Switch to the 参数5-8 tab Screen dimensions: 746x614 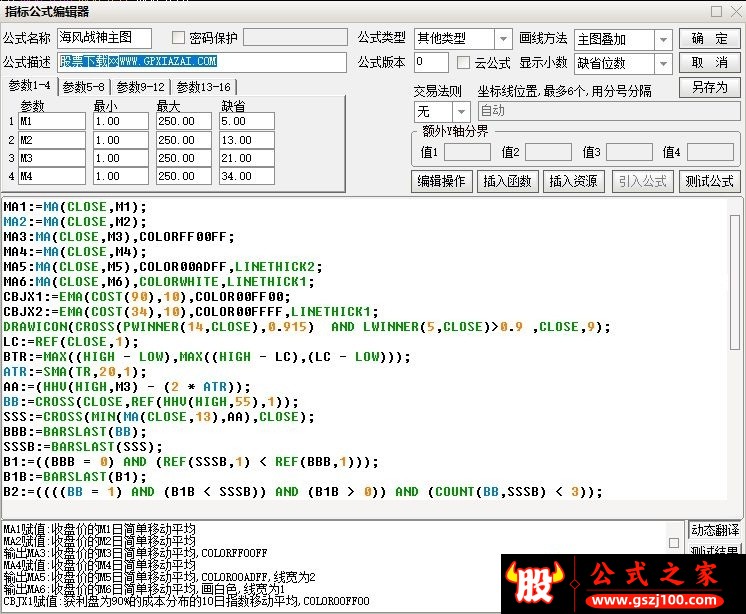(83, 87)
